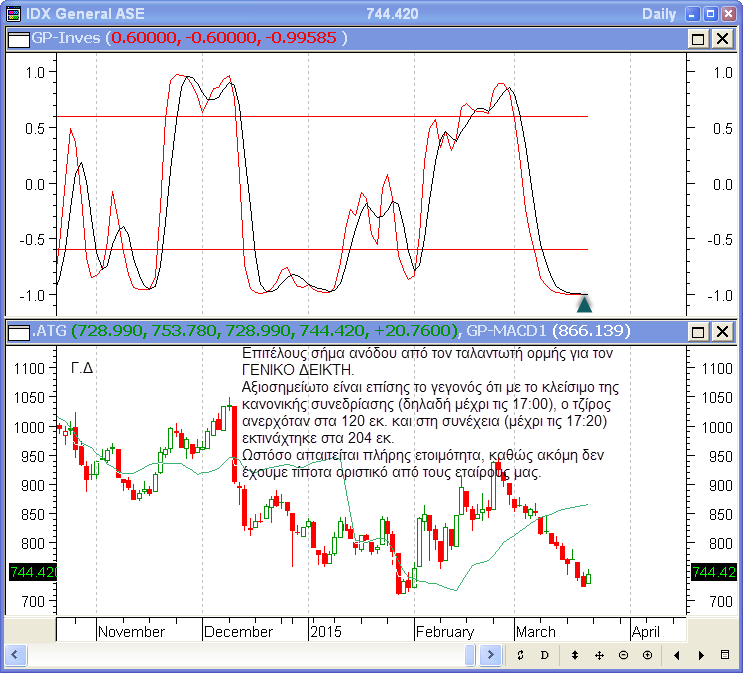Click March on the date axis
Viewport: 743px width, 673px height.
[x=535, y=632]
